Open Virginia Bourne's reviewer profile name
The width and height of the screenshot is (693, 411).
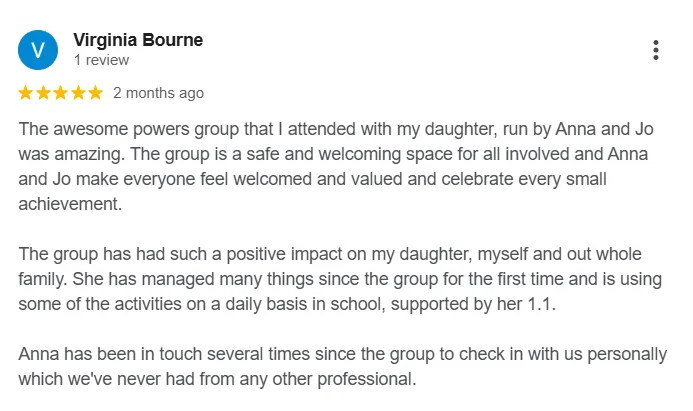coord(138,40)
